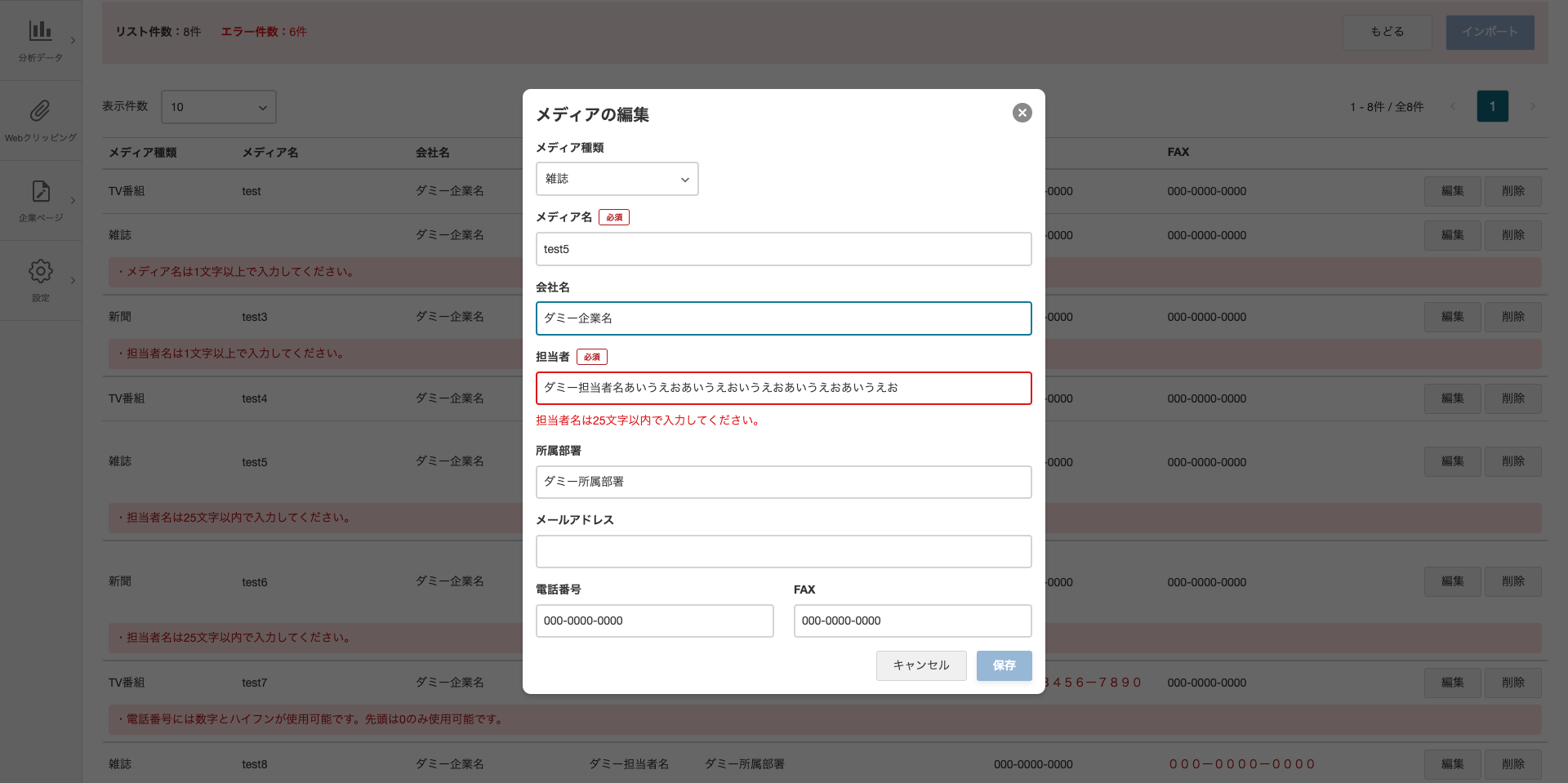This screenshot has width=1568, height=783.
Task: Click the 会社名 column header
Action: point(432,153)
